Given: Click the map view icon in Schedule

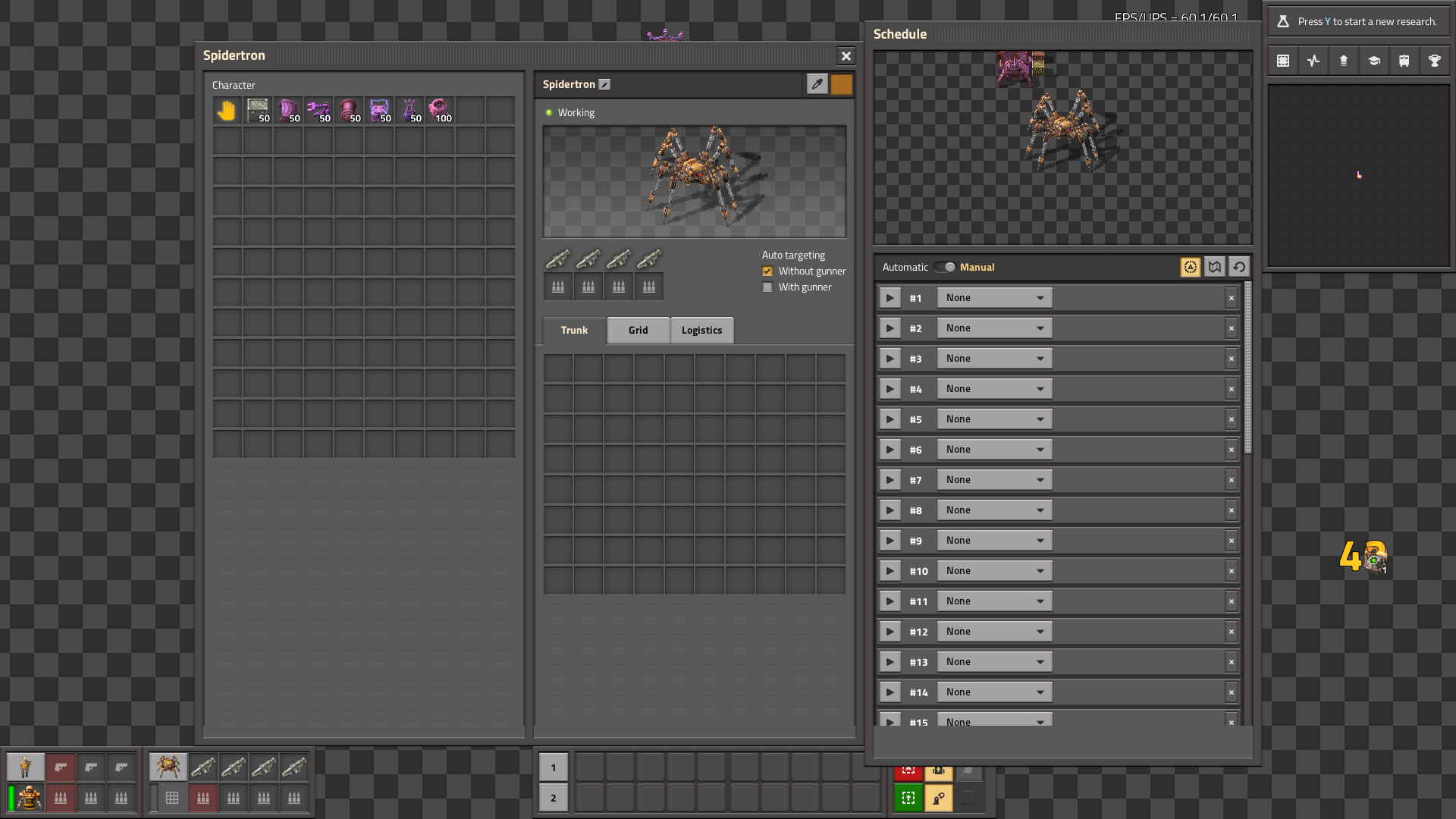Looking at the screenshot, I should click(x=1215, y=267).
